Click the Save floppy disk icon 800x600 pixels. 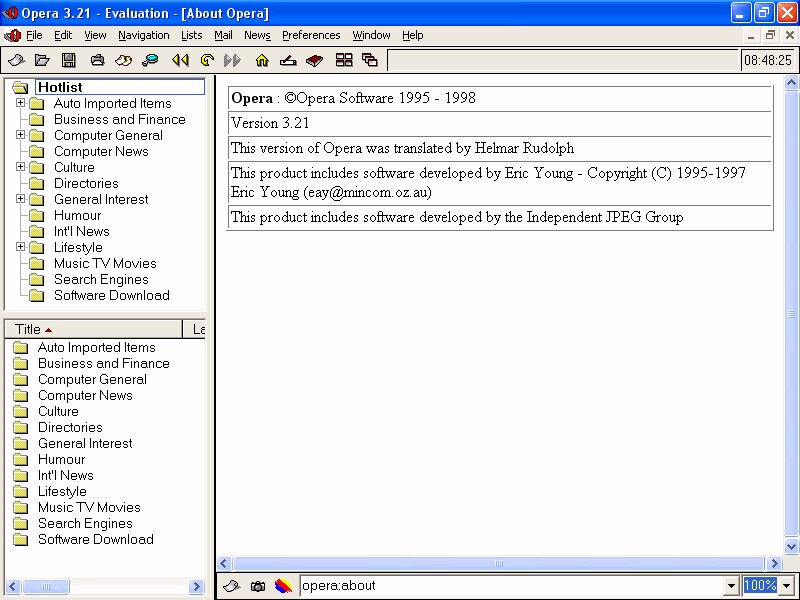click(68, 60)
